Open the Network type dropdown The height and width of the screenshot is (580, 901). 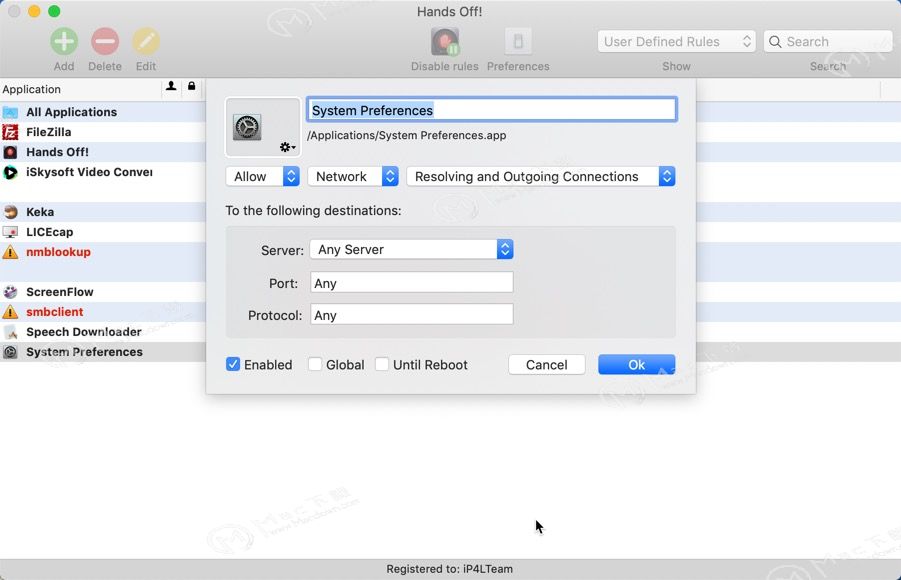point(353,176)
